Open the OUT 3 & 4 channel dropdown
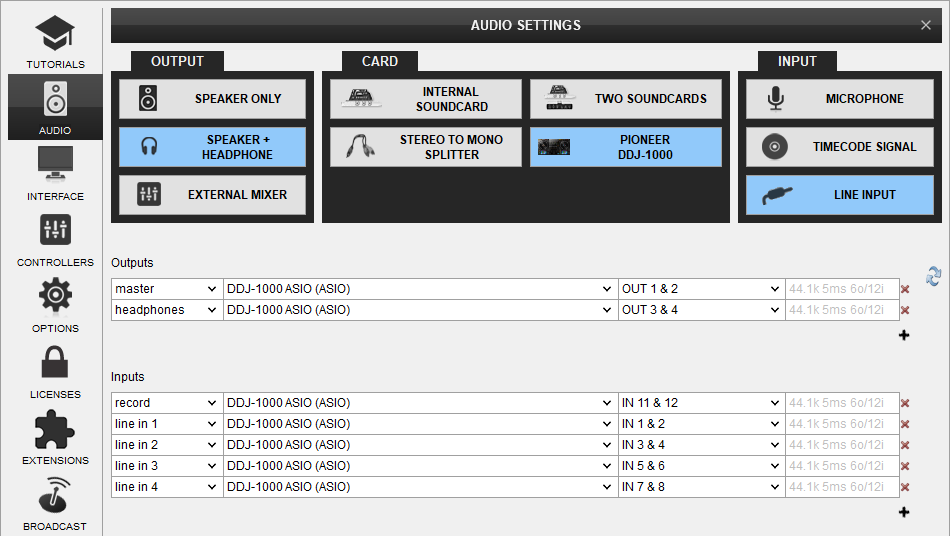 tap(701, 310)
